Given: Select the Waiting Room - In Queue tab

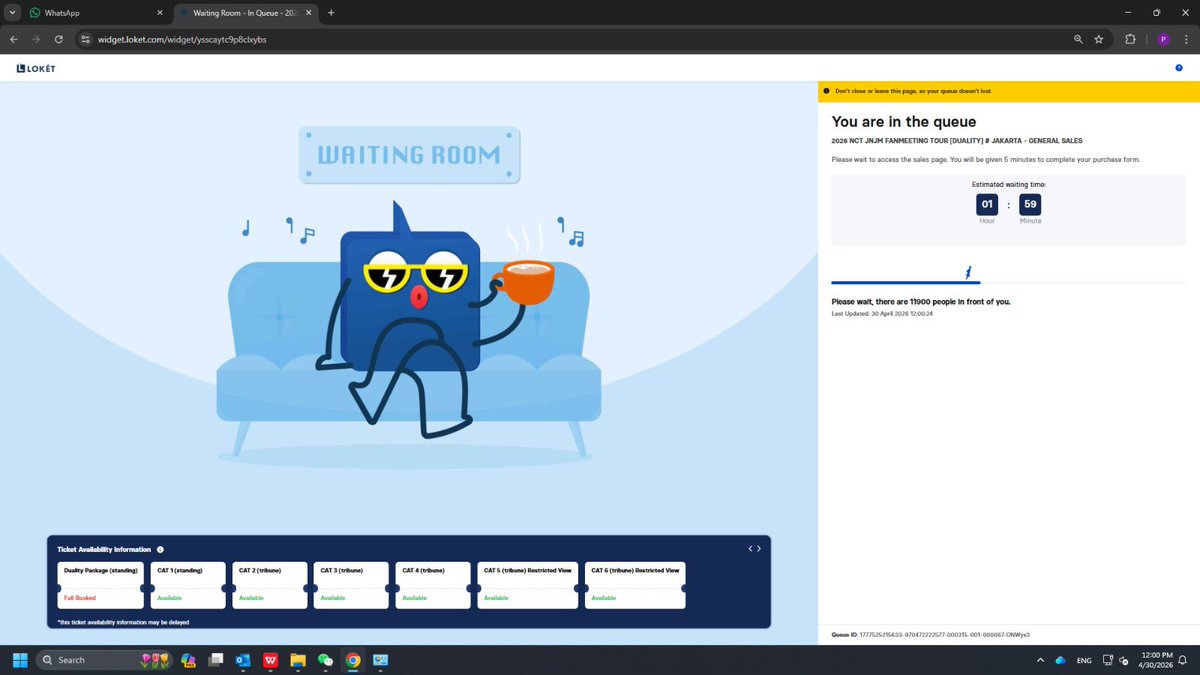Looking at the screenshot, I should point(244,13).
